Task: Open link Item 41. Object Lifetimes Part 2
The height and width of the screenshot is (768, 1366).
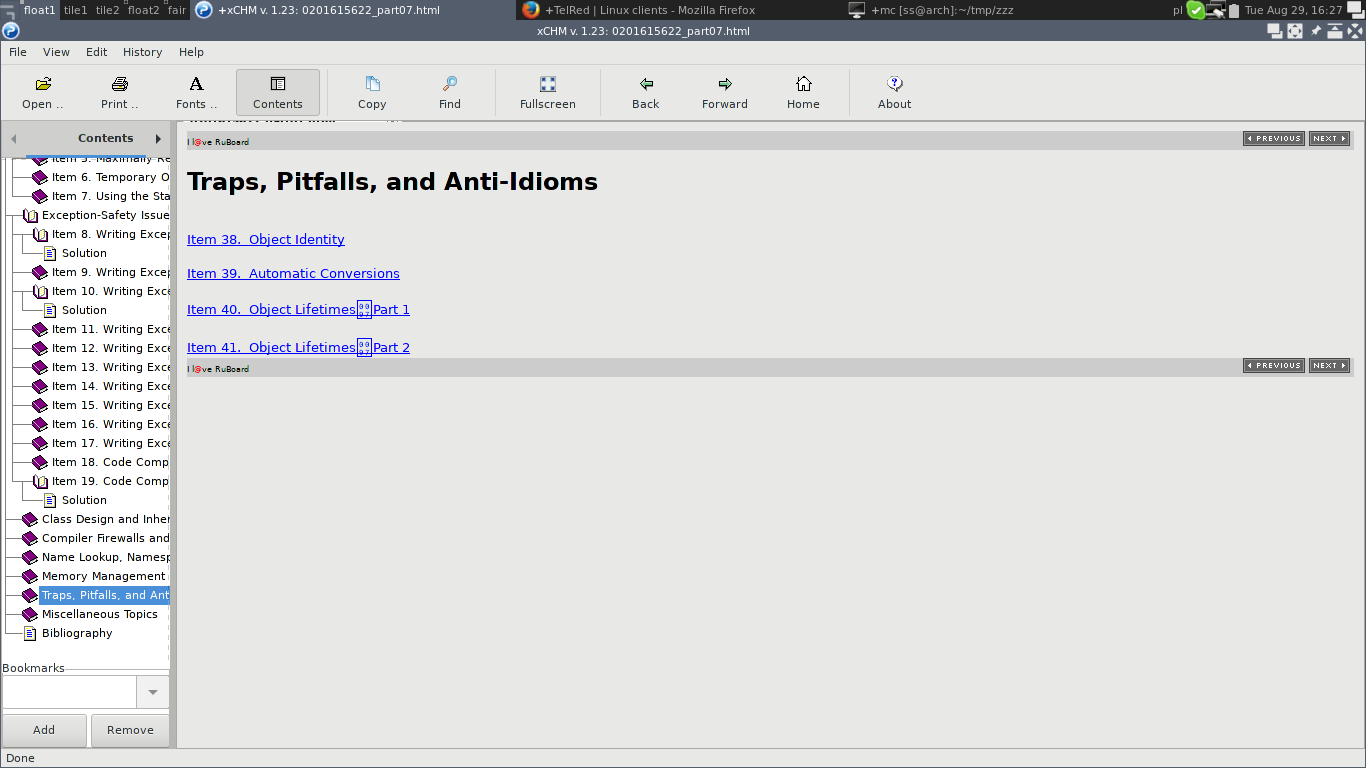Action: [298, 348]
